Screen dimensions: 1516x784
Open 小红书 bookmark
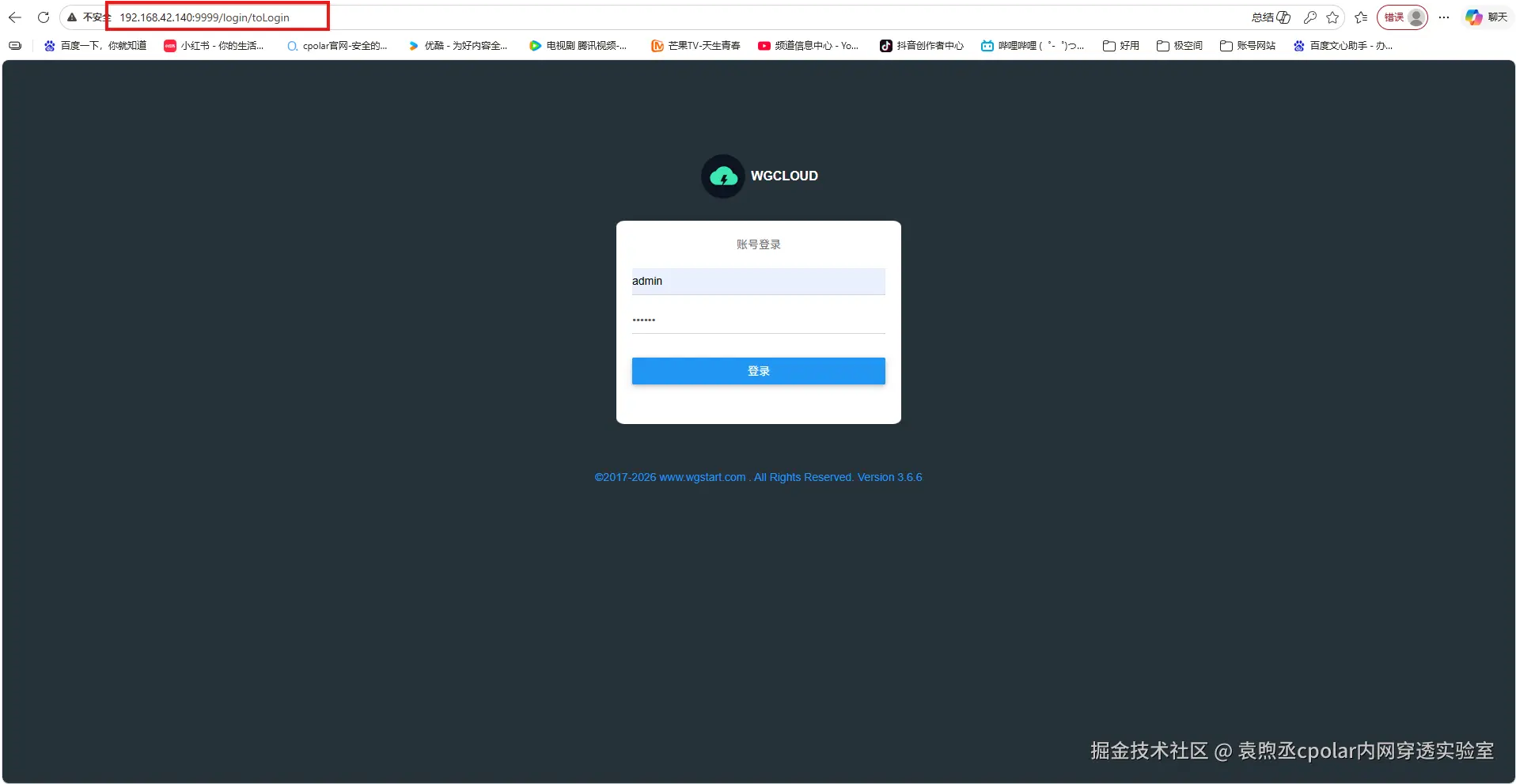(214, 46)
